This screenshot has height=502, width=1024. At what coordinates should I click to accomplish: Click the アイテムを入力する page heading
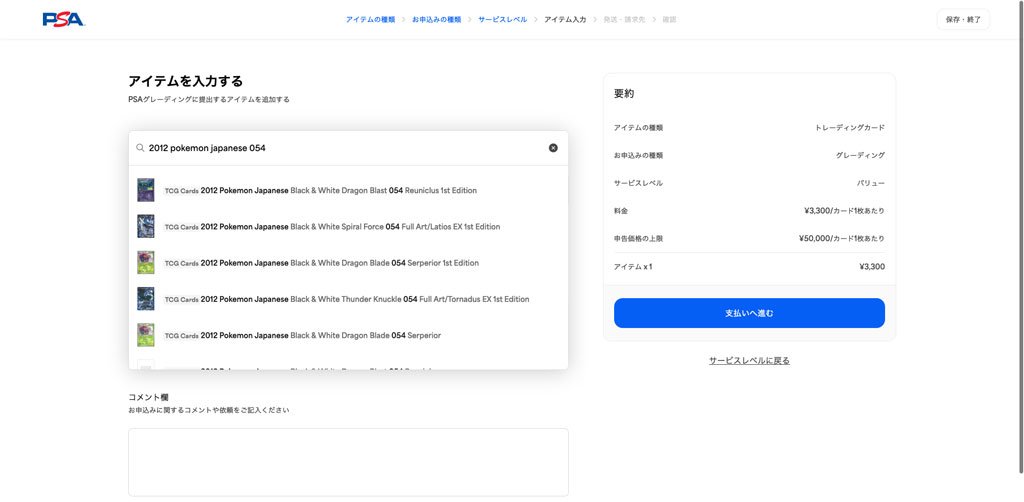[x=185, y=82]
